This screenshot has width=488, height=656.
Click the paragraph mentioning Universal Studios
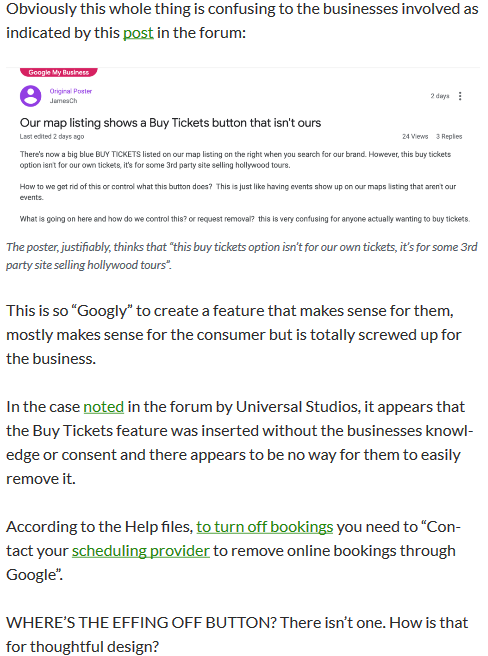239,443
